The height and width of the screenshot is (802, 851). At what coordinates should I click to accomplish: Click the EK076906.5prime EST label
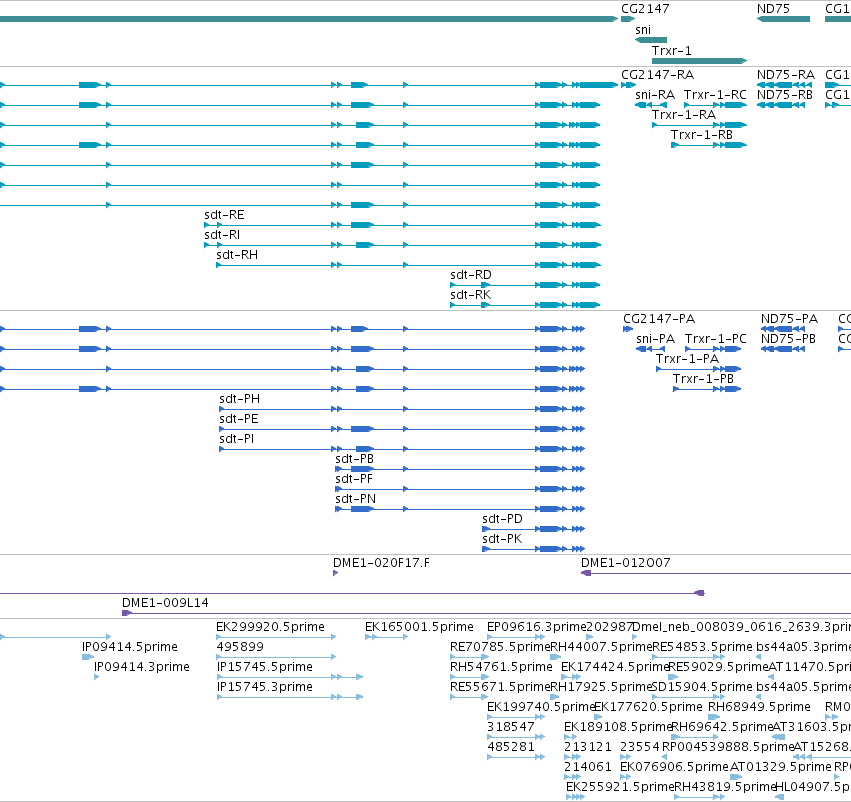coord(674,767)
